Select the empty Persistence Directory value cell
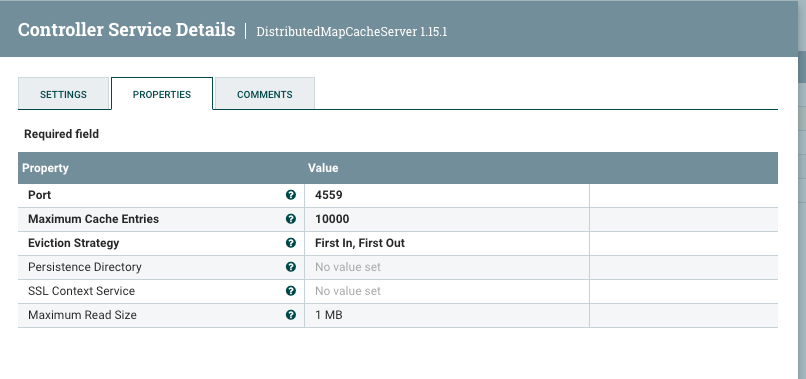The height and width of the screenshot is (379, 806). (x=447, y=267)
